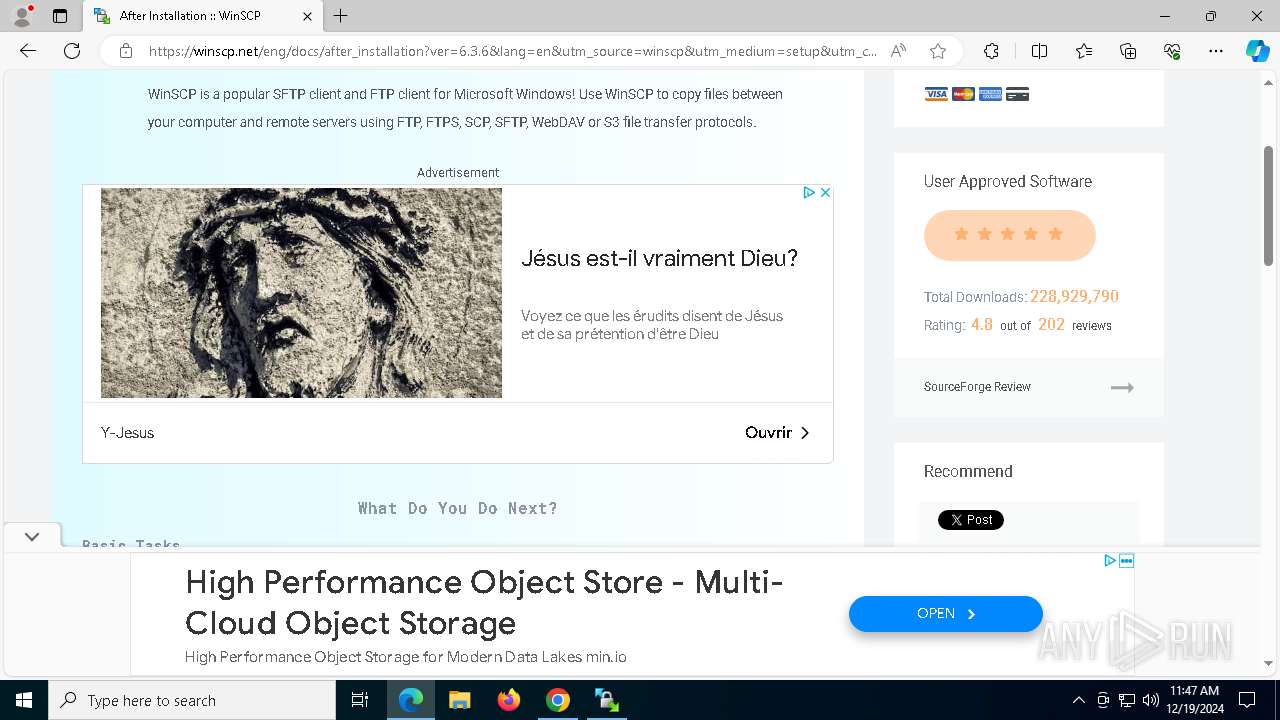Launch Firefox from the taskbar

[508, 700]
